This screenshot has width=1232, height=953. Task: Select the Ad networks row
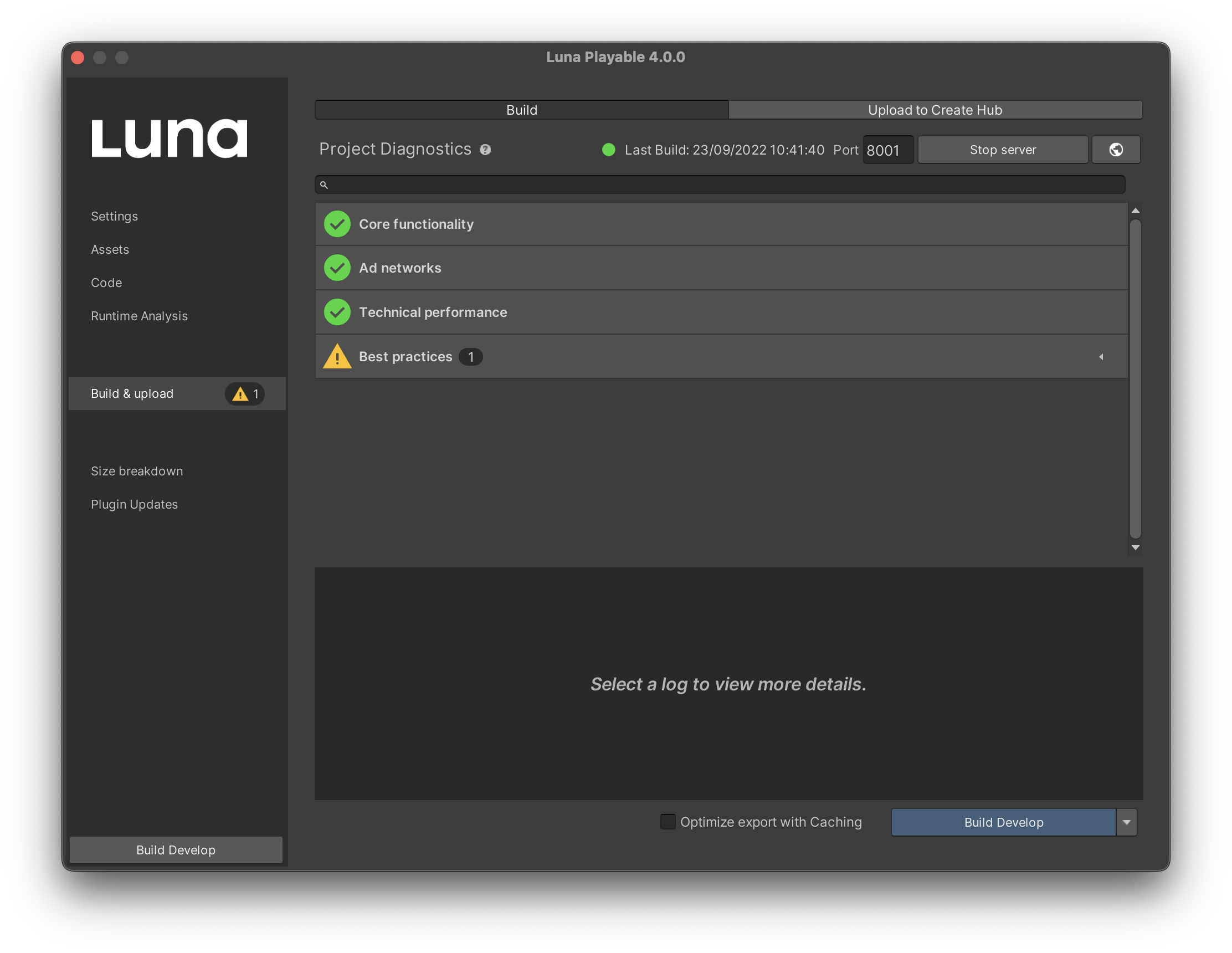click(x=721, y=268)
